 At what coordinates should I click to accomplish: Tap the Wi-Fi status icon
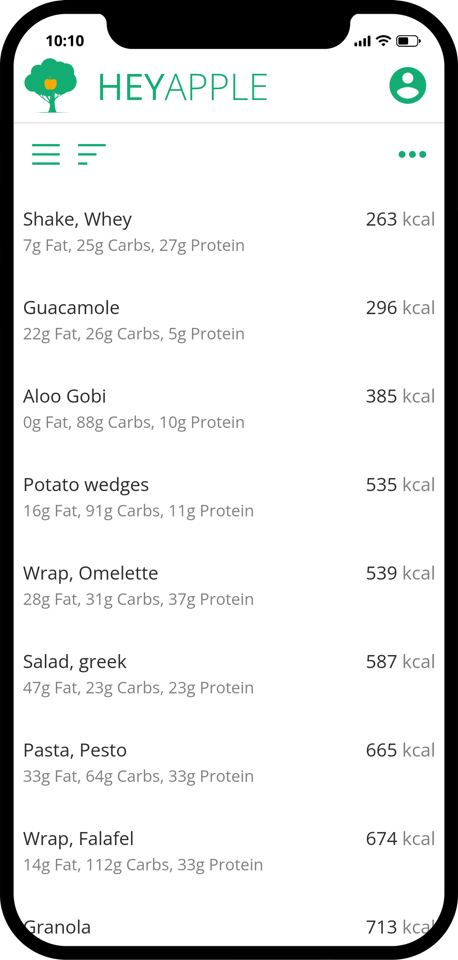pos(383,41)
